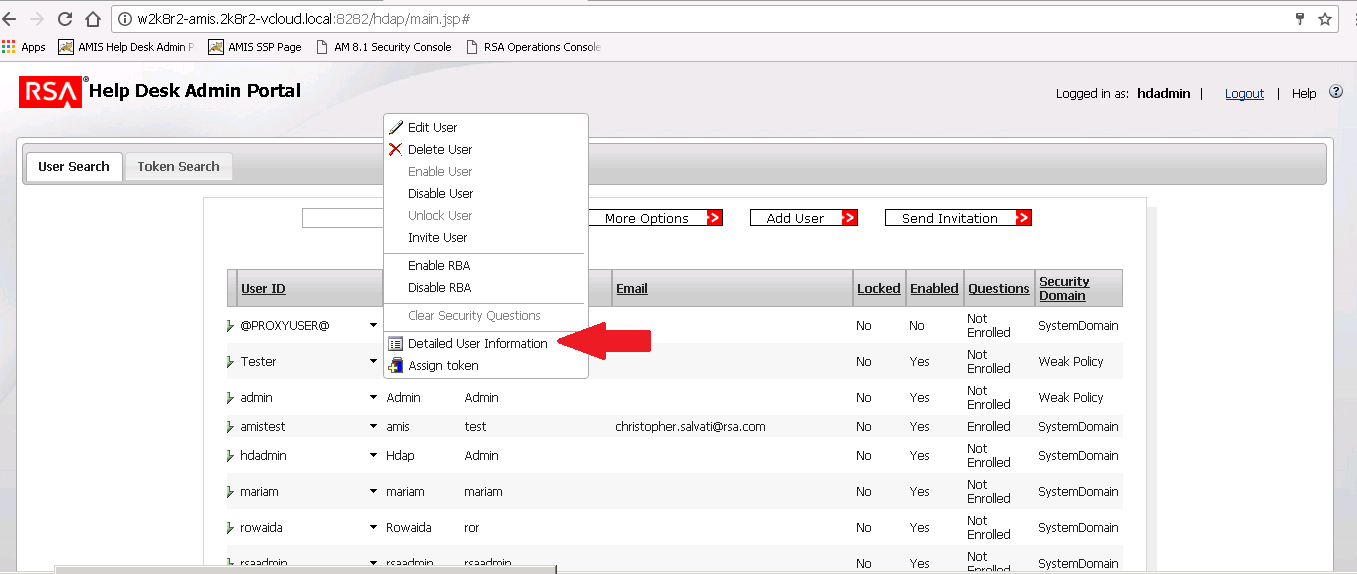Click the christopher.salvati@rsa.com email cell

point(690,426)
